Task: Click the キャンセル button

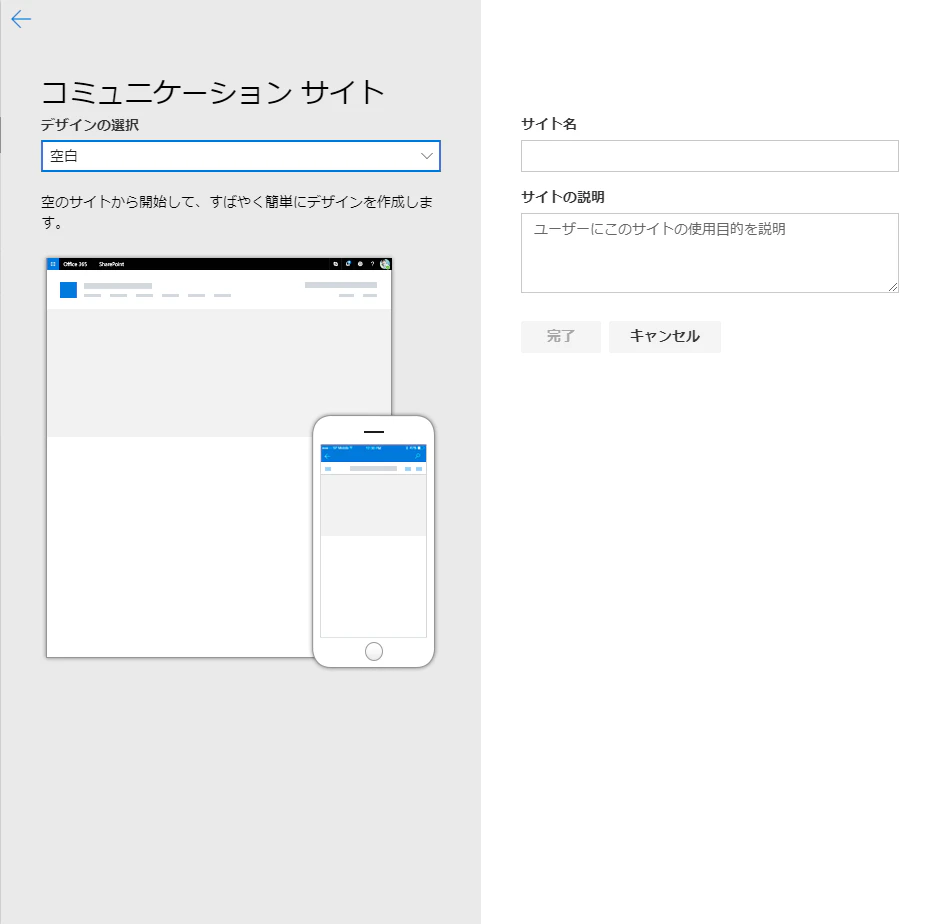Action: click(x=664, y=337)
